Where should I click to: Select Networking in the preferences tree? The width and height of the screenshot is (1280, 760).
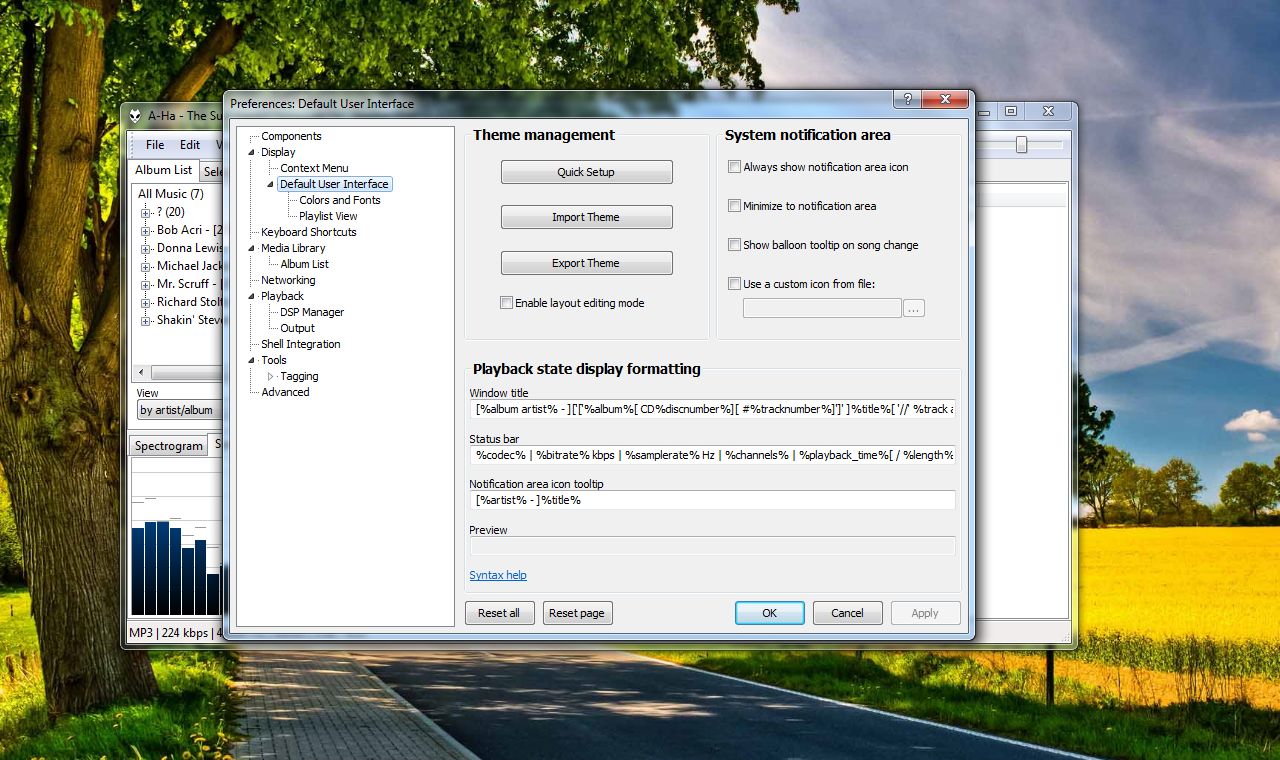click(288, 280)
